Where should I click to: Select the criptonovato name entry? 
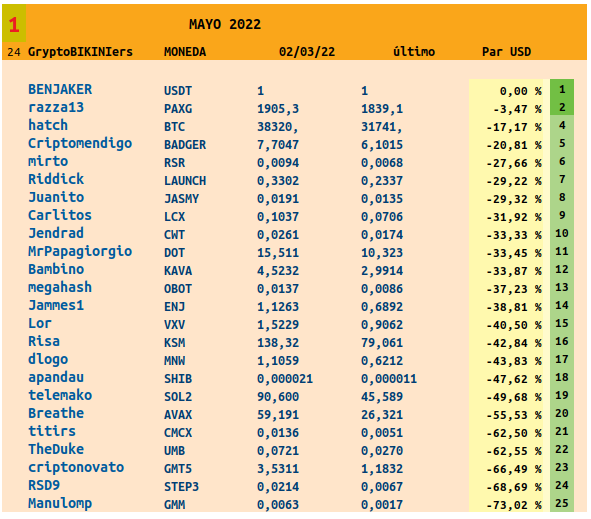[76, 467]
